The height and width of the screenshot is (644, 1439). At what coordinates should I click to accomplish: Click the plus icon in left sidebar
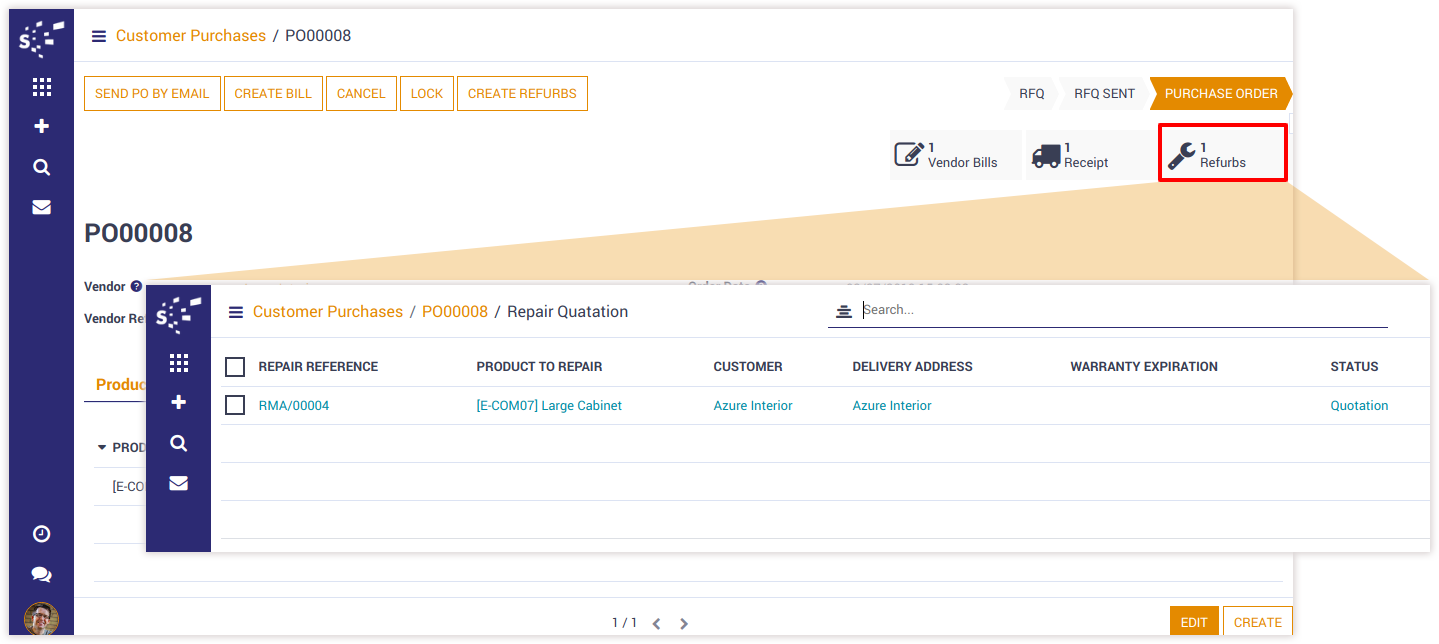tap(41, 127)
